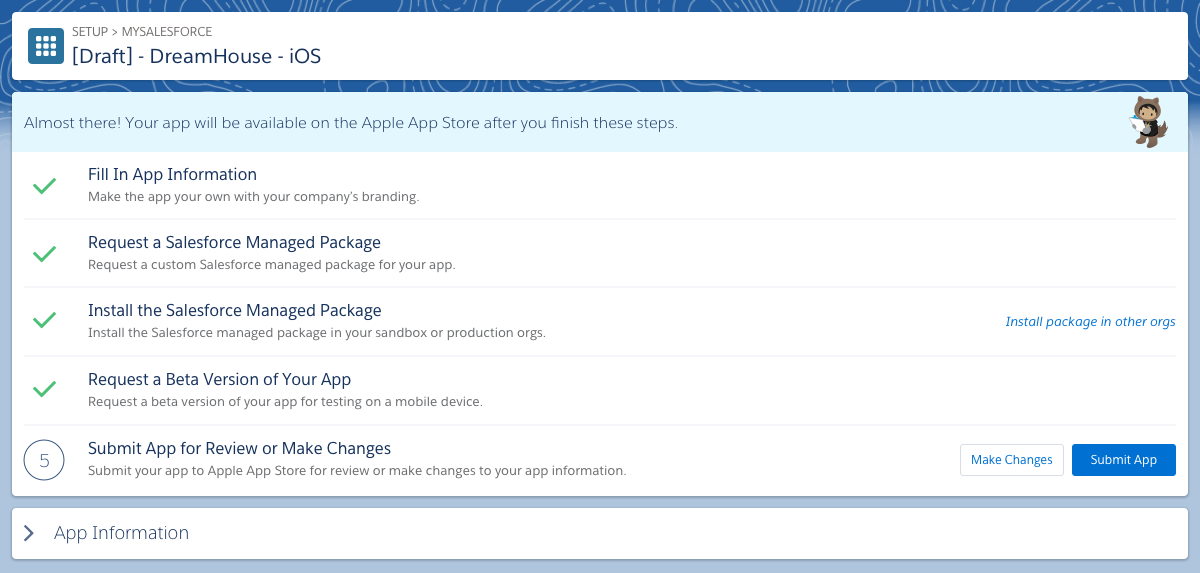Click the step 5 circle indicator
Viewport: 1200px width, 573px height.
44,460
